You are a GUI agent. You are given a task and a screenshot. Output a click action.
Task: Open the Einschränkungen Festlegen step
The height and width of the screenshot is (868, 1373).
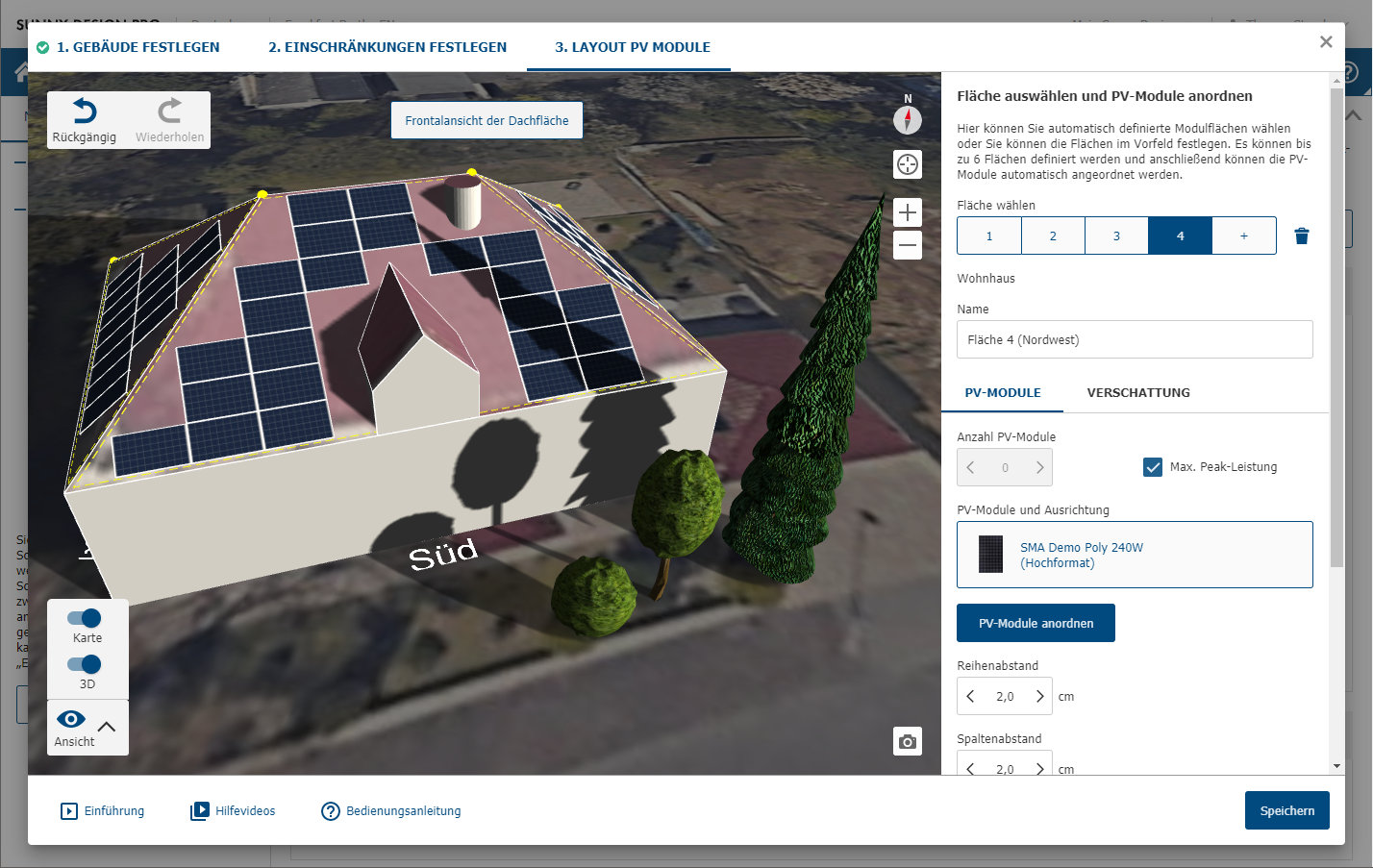[387, 46]
